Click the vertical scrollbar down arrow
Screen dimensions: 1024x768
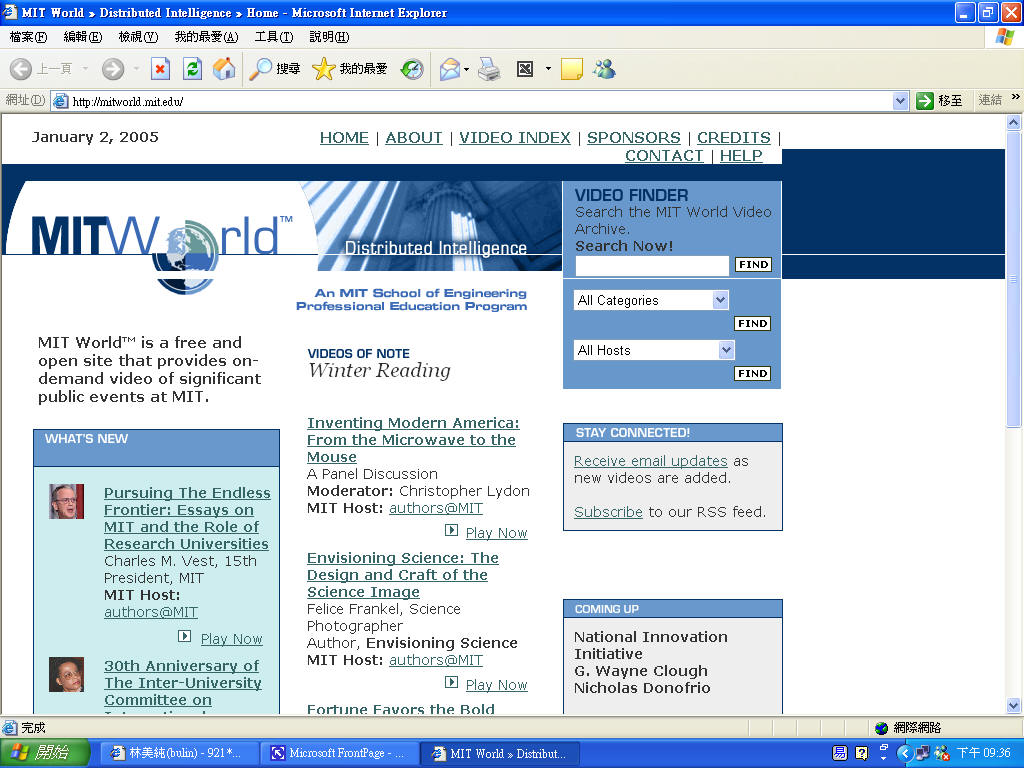point(1013,705)
